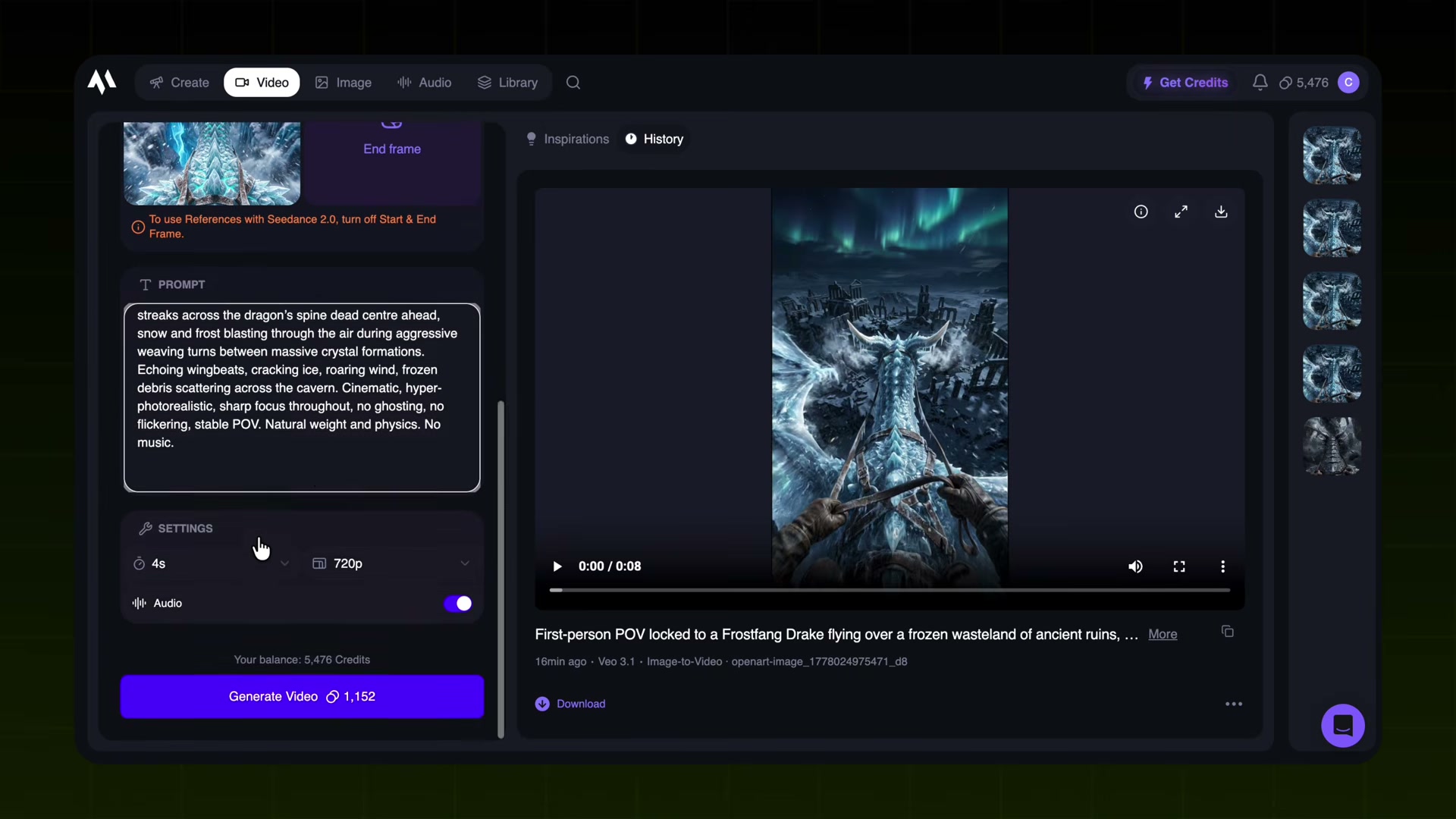This screenshot has height=819, width=1456.
Task: Open the 720p resolution dropdown
Action: 391,563
